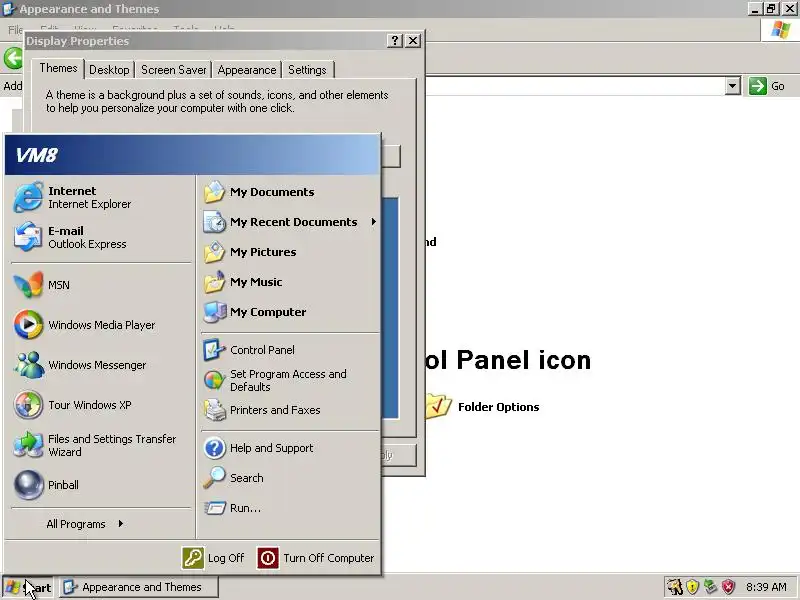Expand All Programs menu
Viewport: 800px width, 600px height.
[85, 524]
